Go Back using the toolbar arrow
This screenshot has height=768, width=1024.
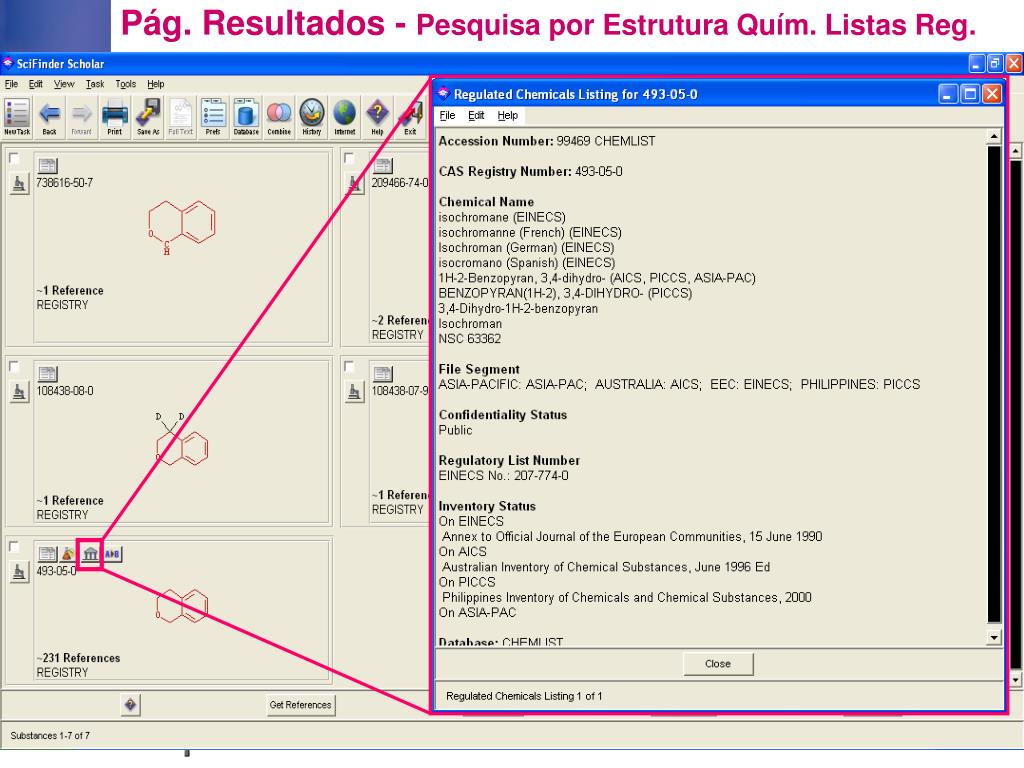[x=50, y=116]
